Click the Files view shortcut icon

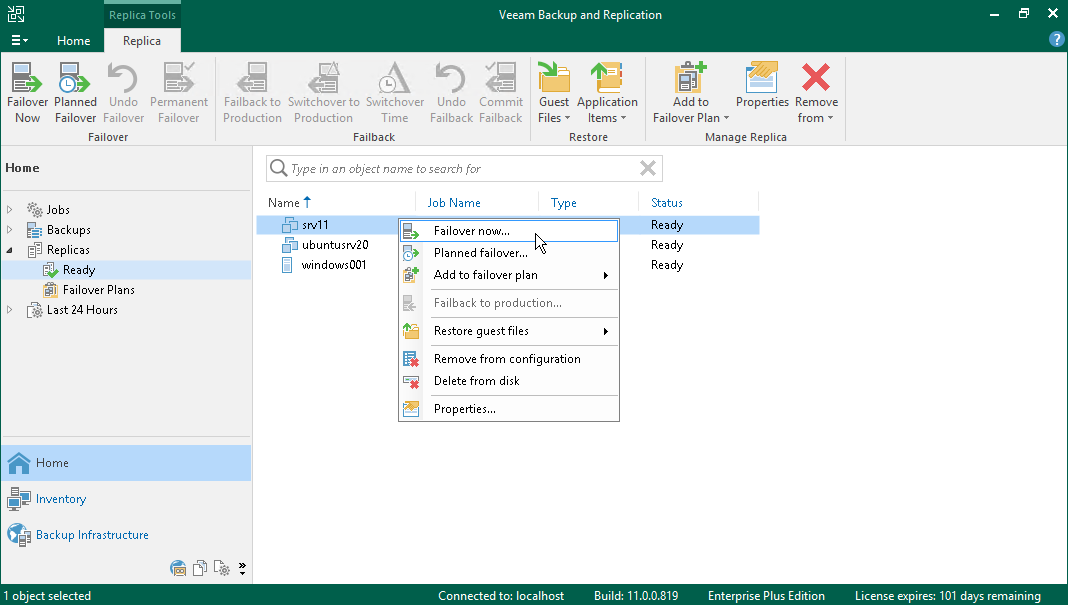point(200,568)
